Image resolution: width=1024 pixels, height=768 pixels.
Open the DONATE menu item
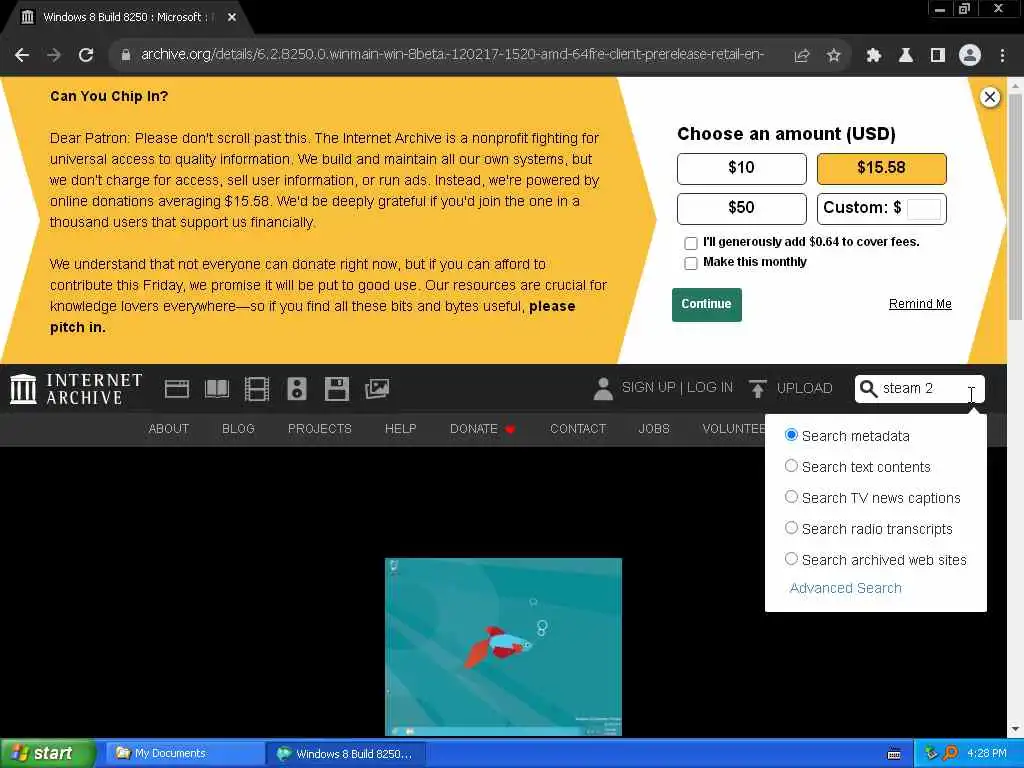(483, 429)
